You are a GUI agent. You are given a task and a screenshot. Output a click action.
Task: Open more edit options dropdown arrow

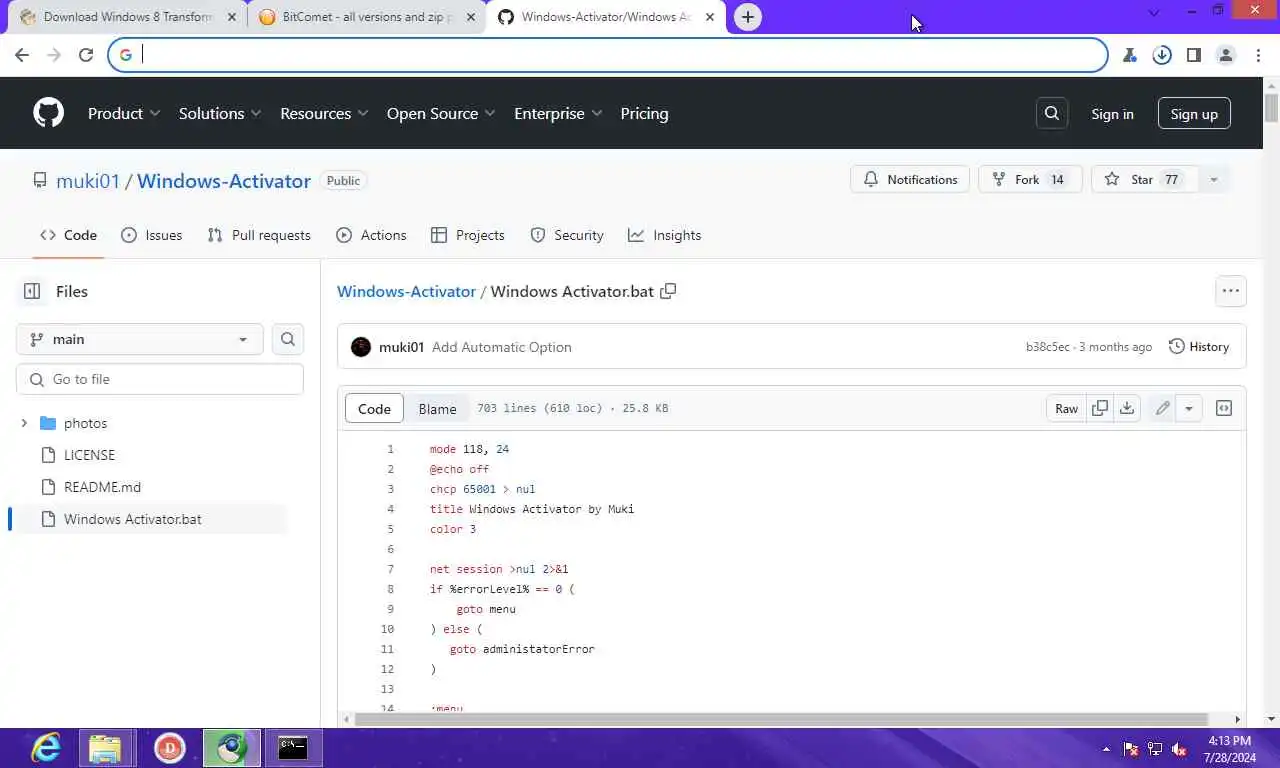point(1189,408)
